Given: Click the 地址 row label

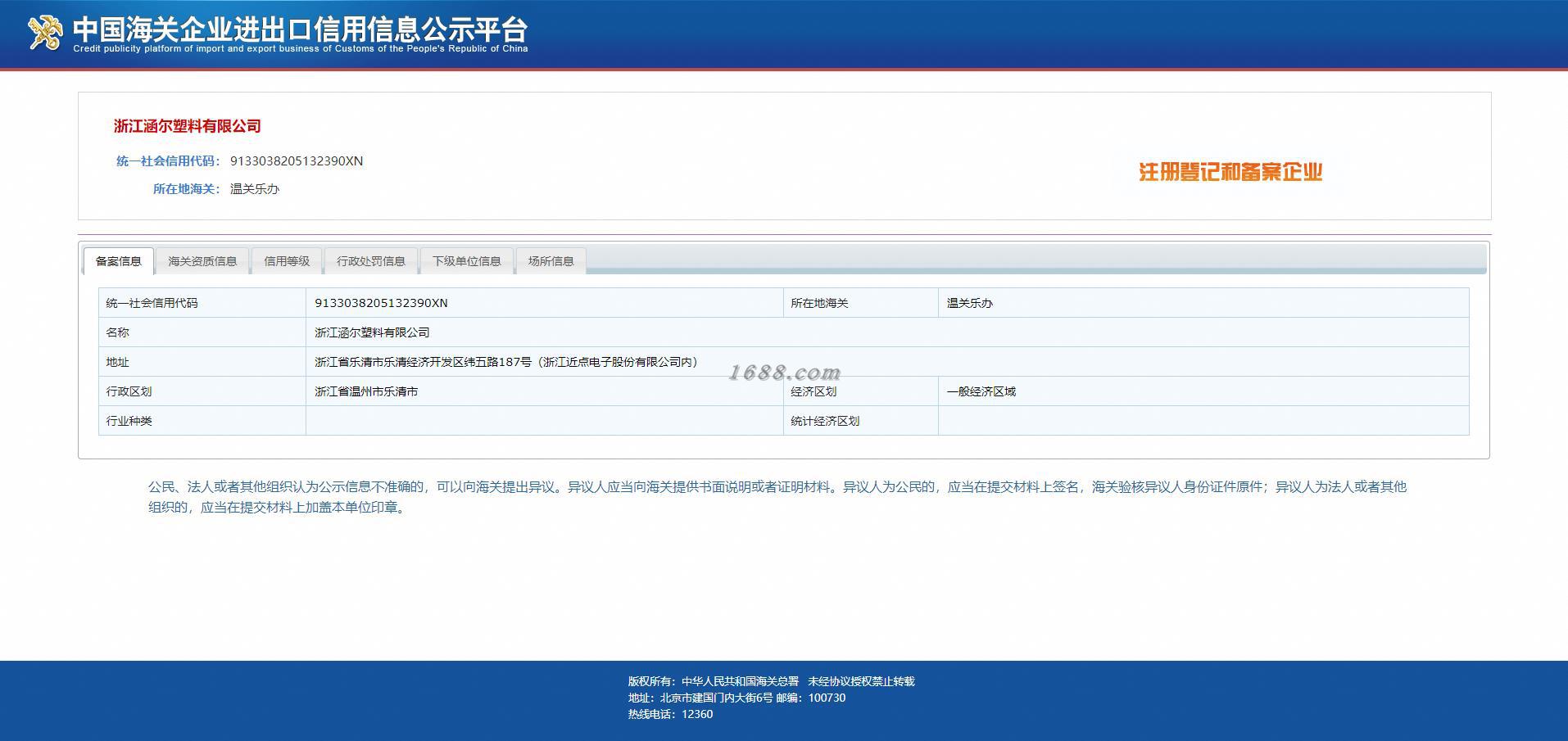Looking at the screenshot, I should point(202,362).
